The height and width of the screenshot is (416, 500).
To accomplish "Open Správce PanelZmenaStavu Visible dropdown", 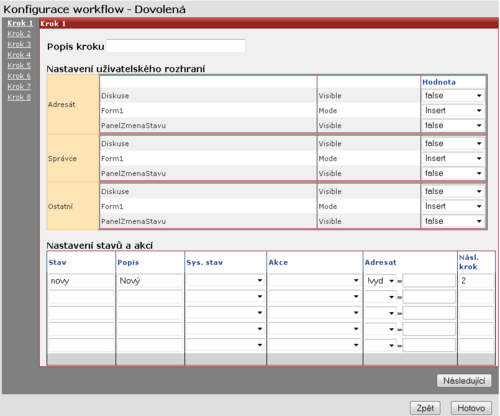I will tap(453, 173).
